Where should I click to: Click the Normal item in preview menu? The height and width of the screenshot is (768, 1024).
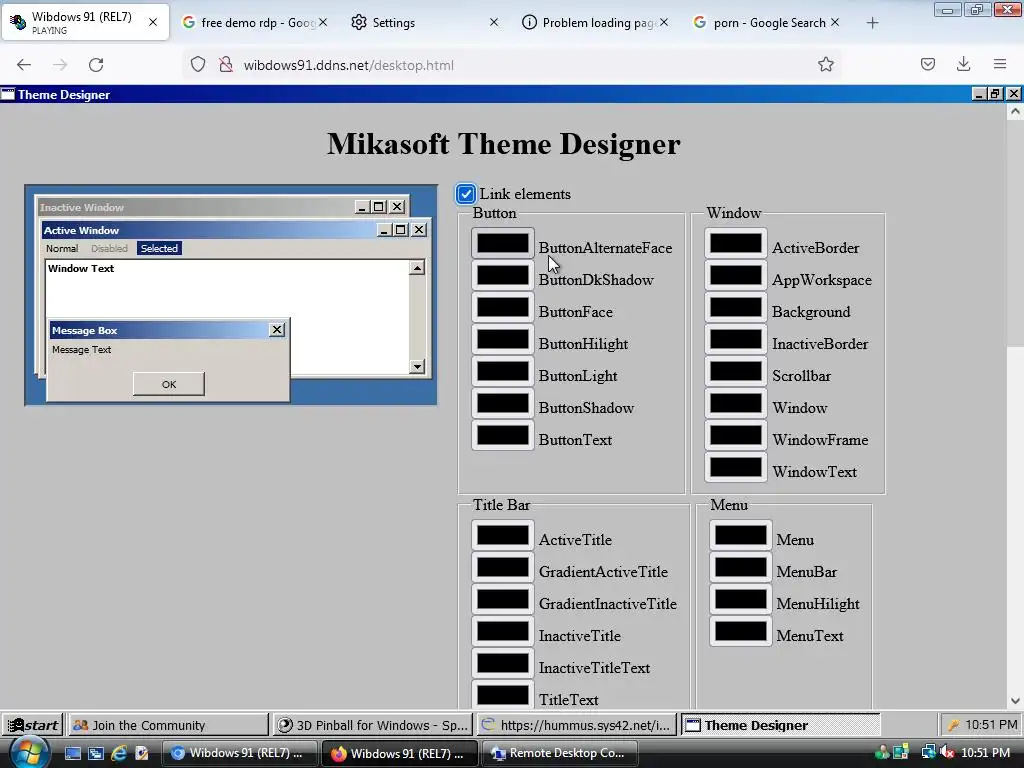62,248
